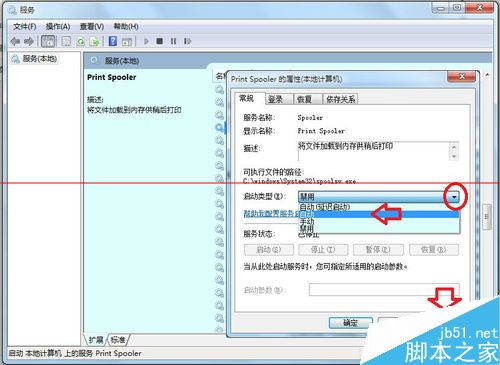Image resolution: width=500 pixels, height=365 pixels.
Task: Click the Properties sheet toolbar icon
Action: coord(66,41)
